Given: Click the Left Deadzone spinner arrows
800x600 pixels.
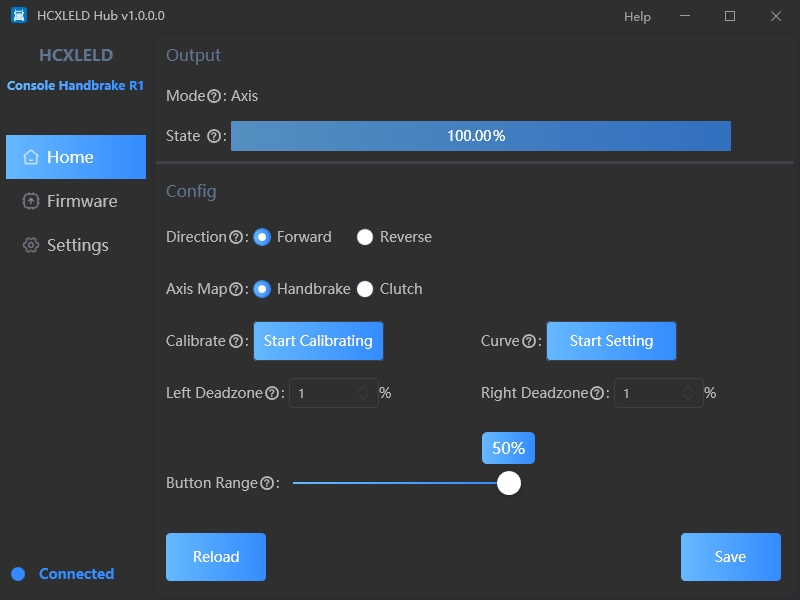Looking at the screenshot, I should click(363, 394).
